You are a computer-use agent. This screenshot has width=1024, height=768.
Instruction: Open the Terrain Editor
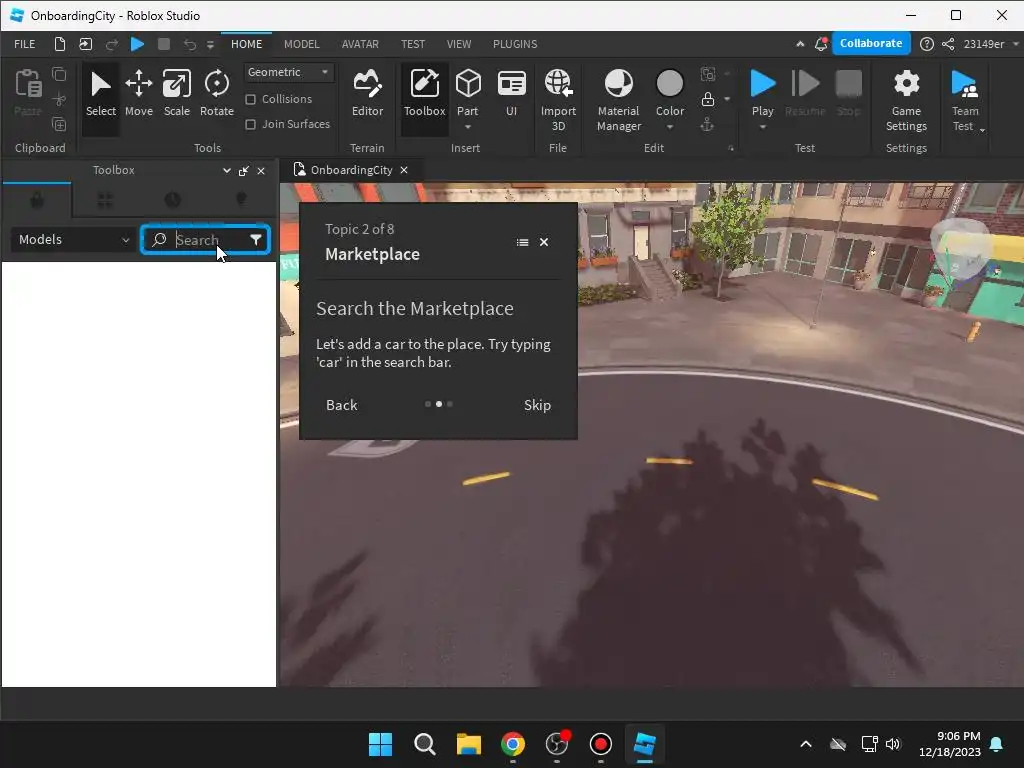point(367,95)
